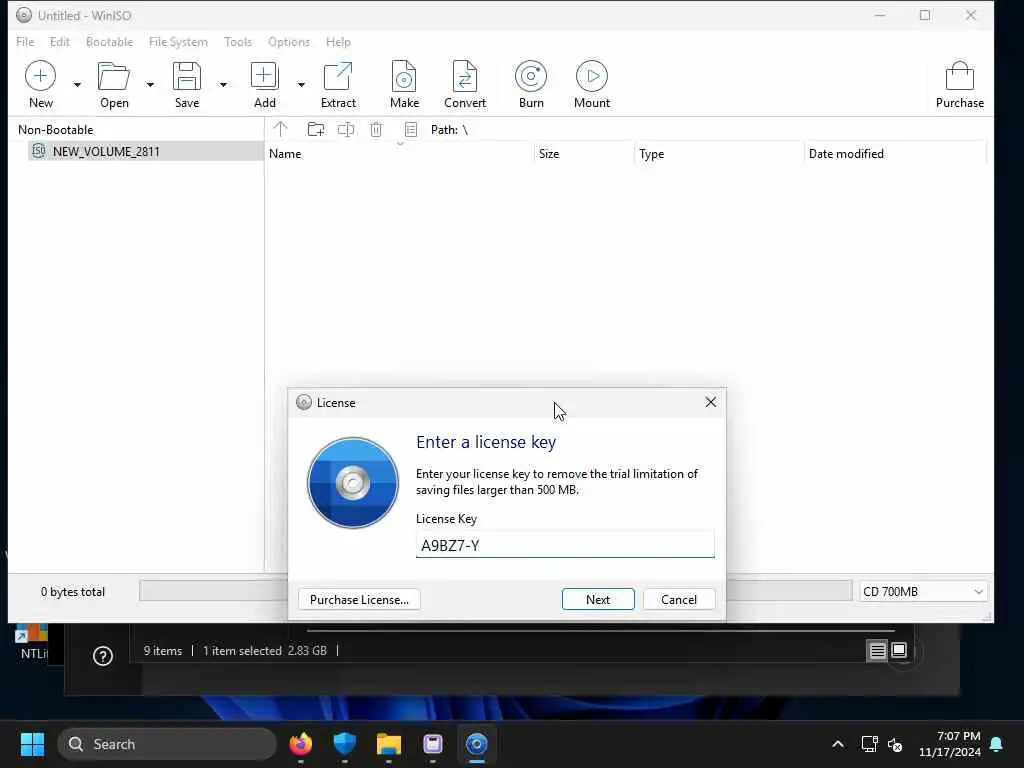Open the Edit menu
This screenshot has height=768, width=1024.
click(59, 42)
